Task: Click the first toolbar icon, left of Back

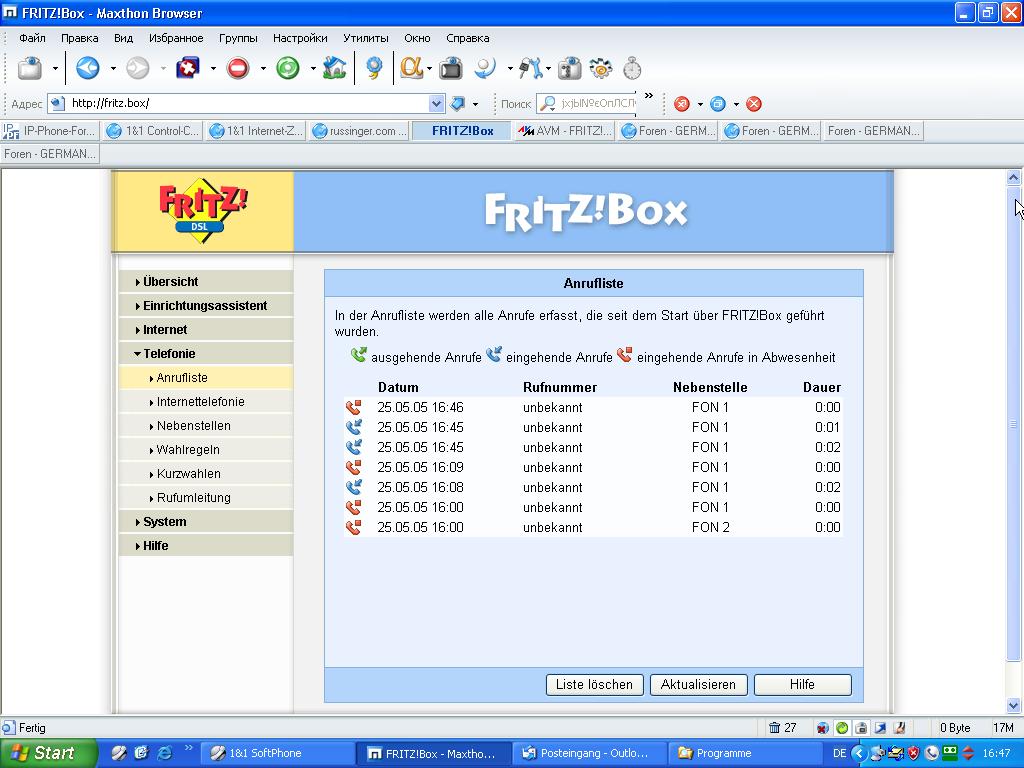Action: pyautogui.click(x=30, y=68)
